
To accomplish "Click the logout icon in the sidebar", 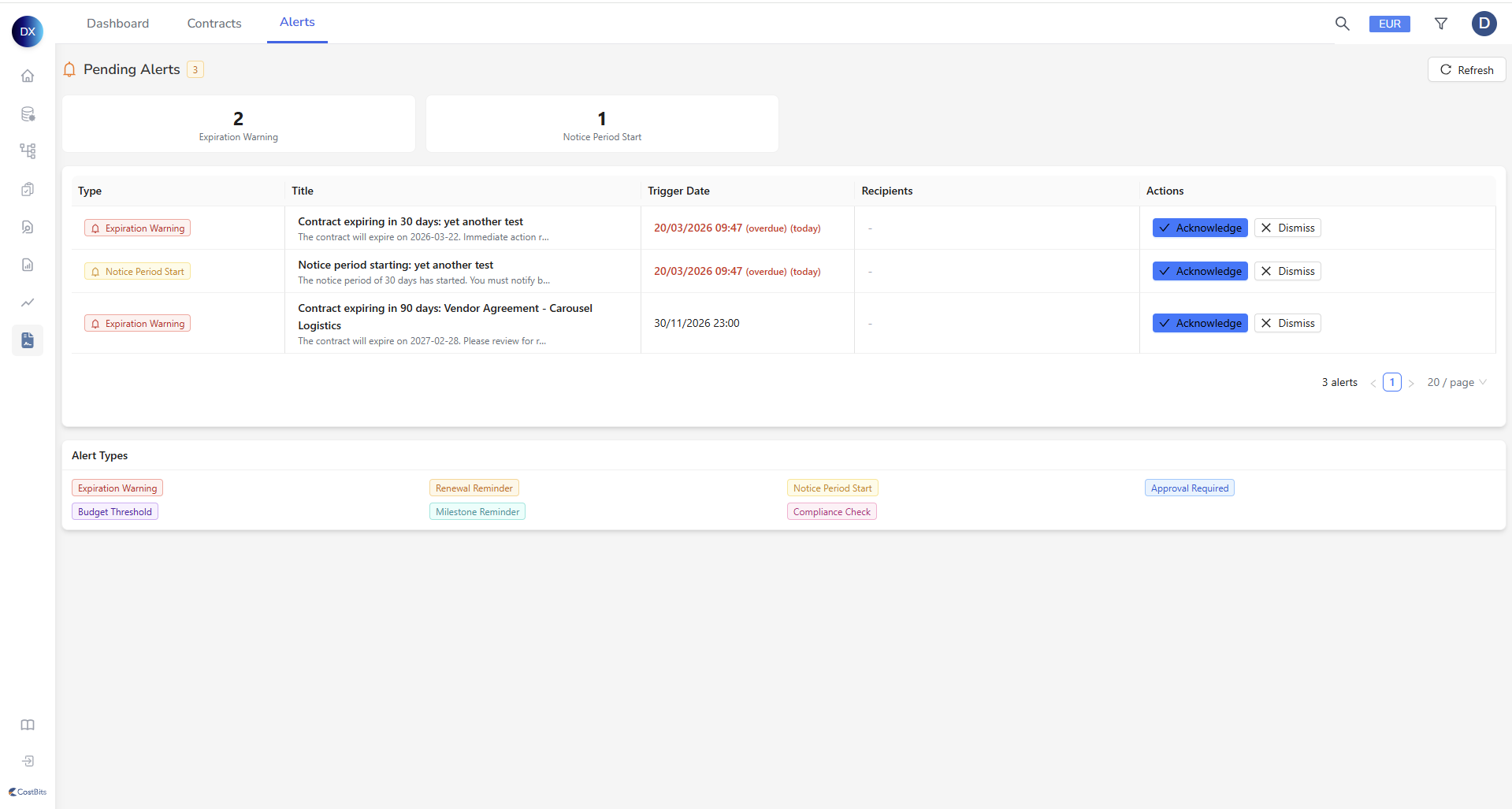I will (28, 761).
